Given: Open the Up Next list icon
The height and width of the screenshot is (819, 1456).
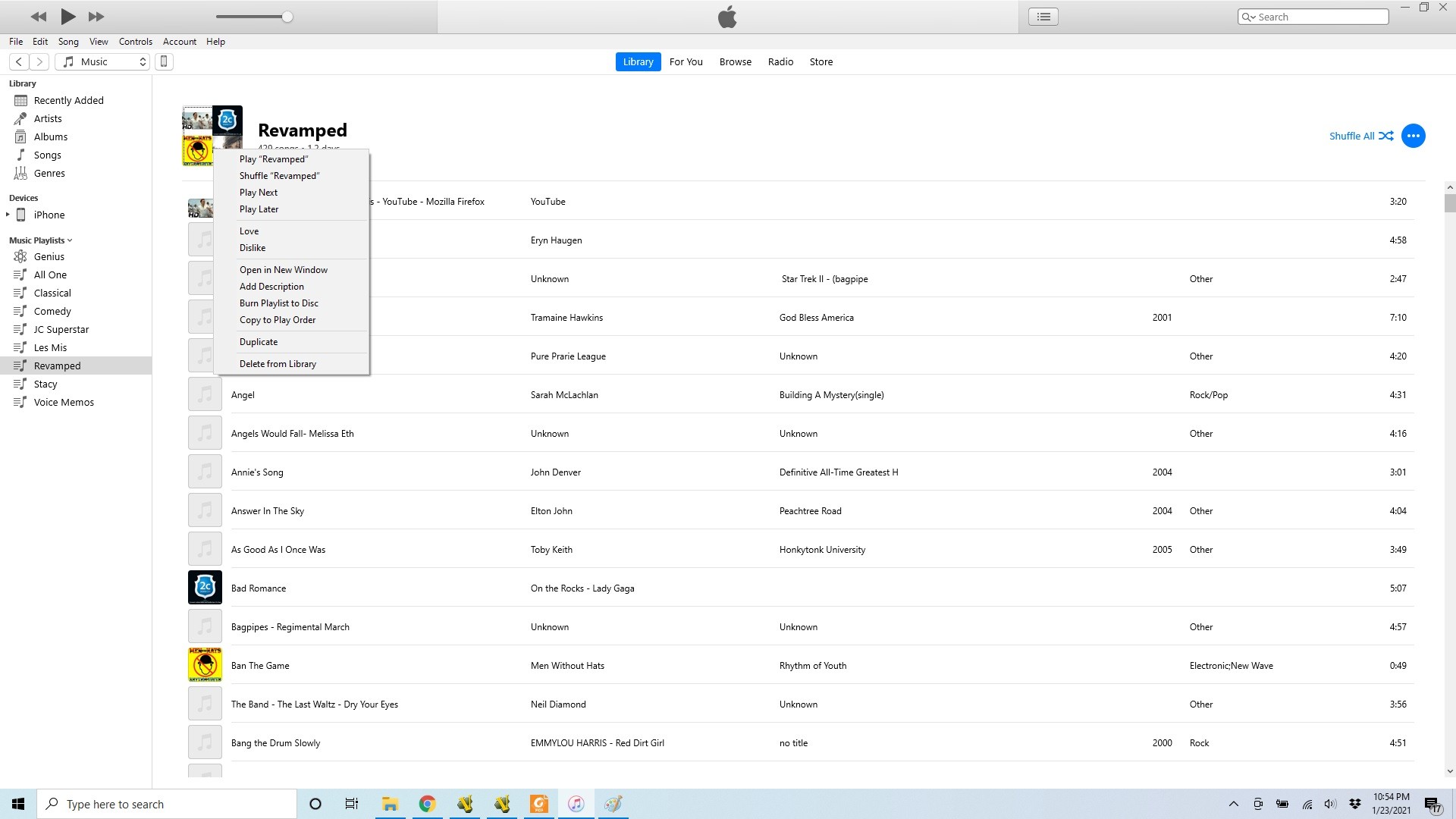Looking at the screenshot, I should [x=1043, y=17].
